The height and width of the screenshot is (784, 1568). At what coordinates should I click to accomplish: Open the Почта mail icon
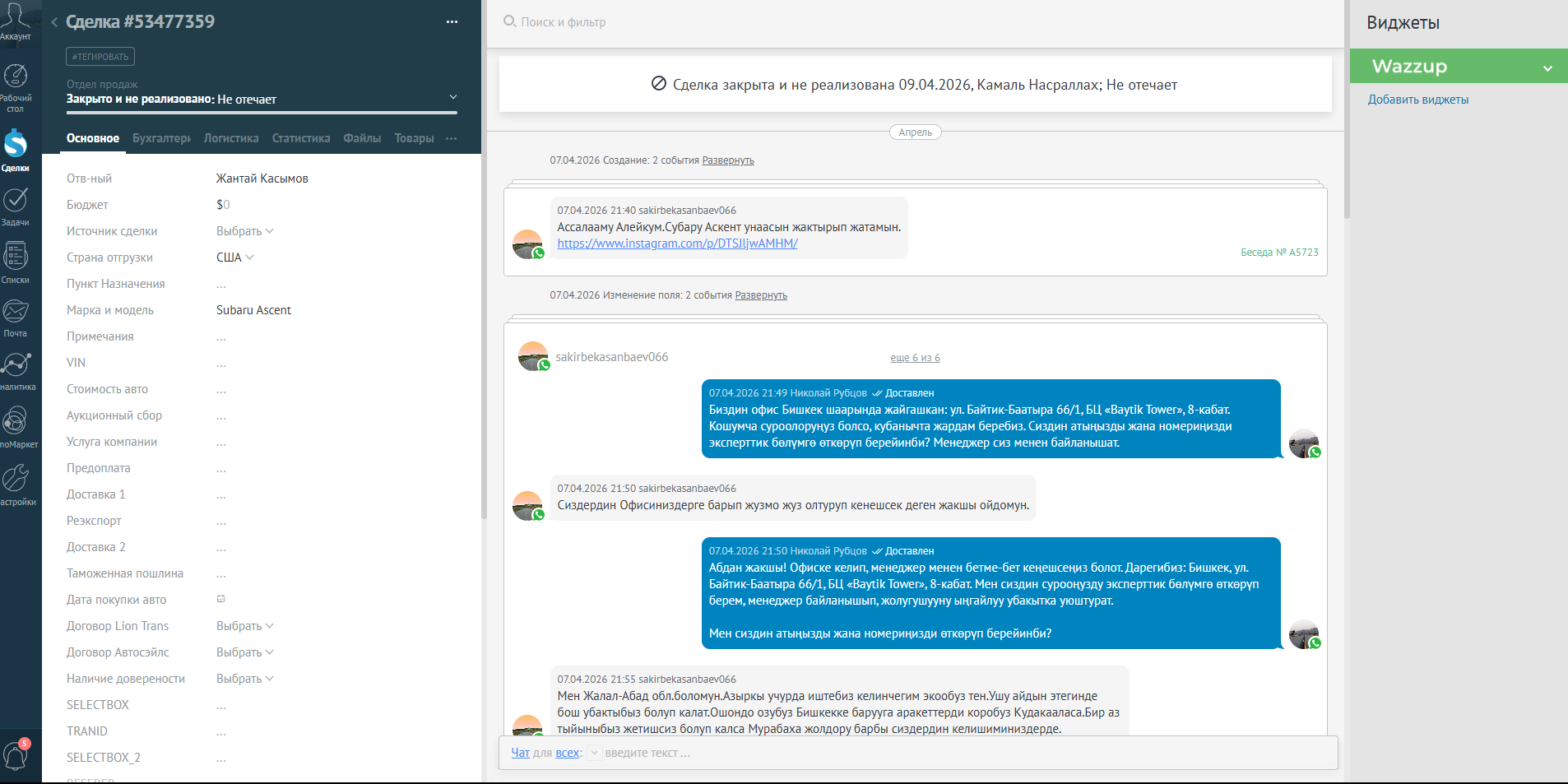[16, 318]
